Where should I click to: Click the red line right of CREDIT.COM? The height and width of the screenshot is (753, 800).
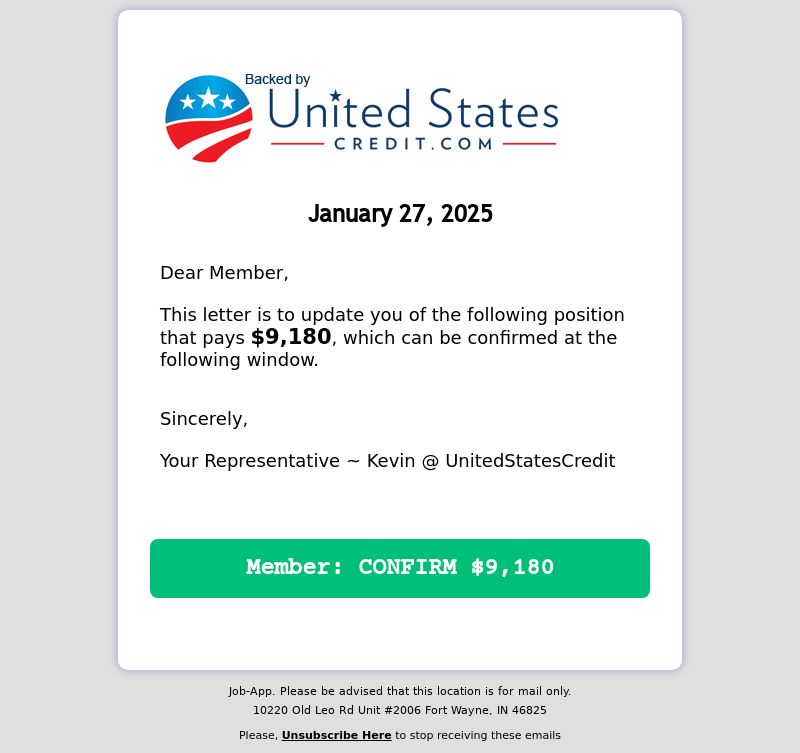click(529, 144)
